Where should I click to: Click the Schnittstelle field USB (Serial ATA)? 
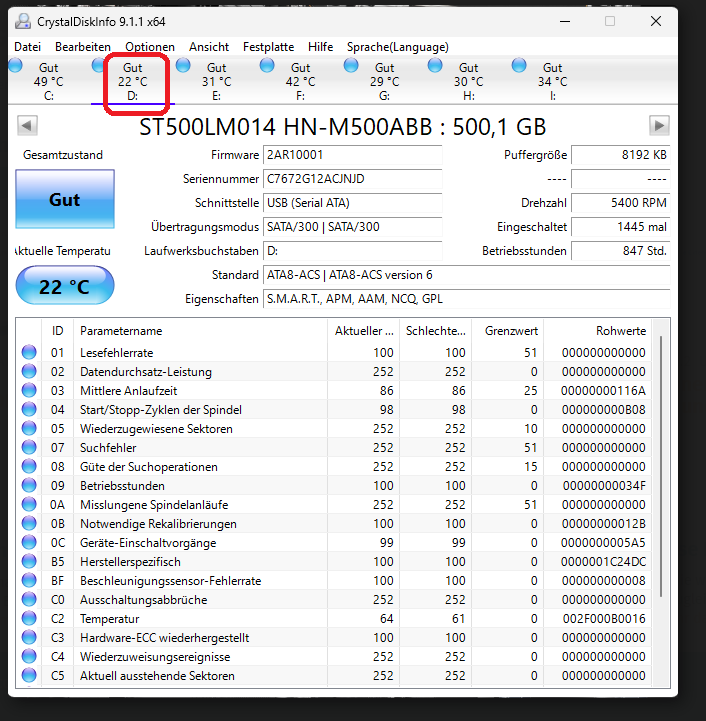click(x=352, y=203)
